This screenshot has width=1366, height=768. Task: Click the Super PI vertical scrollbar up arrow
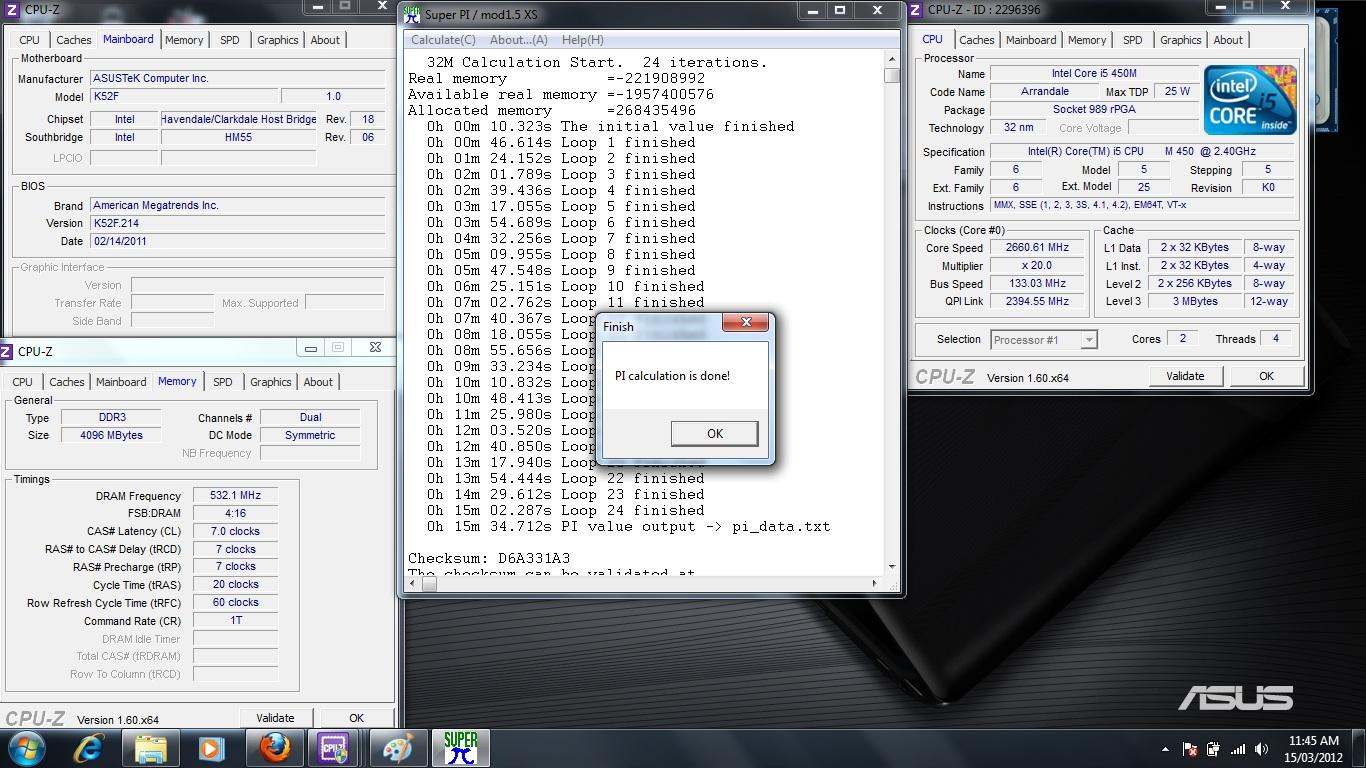tap(891, 61)
